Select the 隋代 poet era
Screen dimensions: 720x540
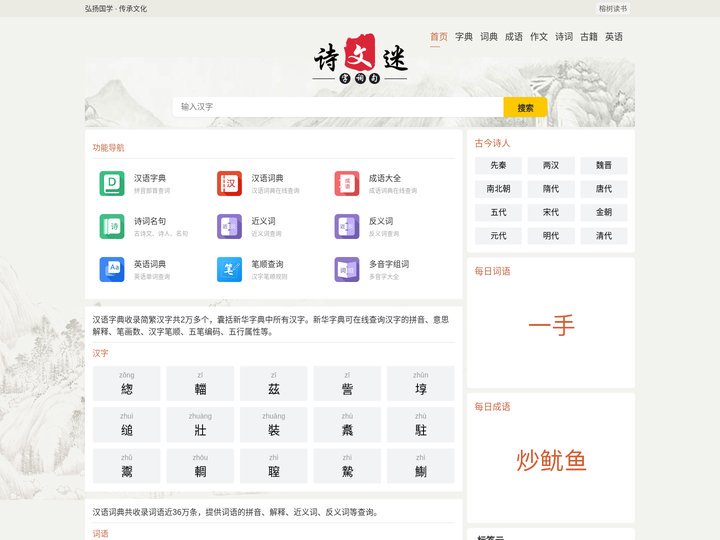coord(551,189)
